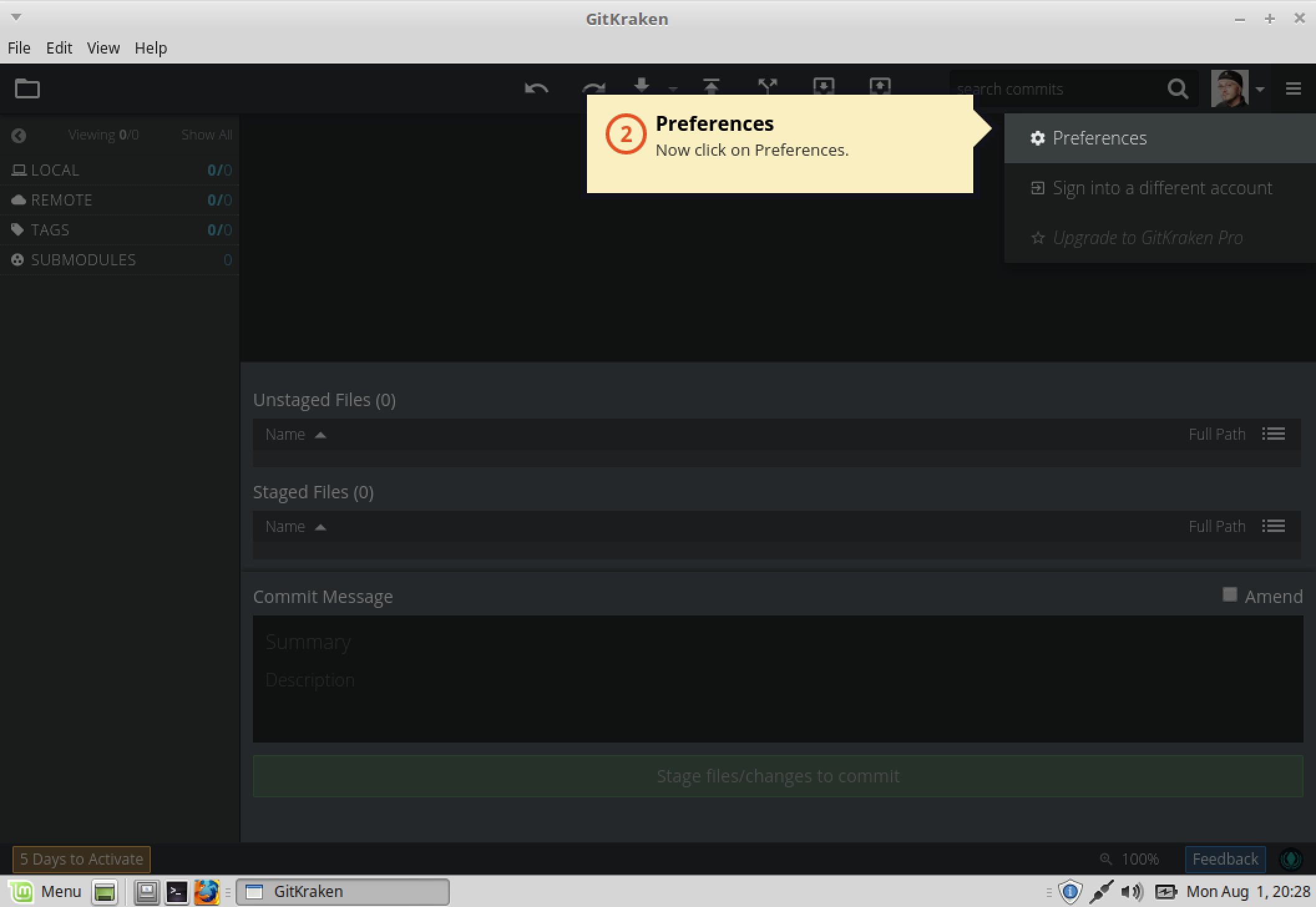The image size is (1316, 907).
Task: Click the Staged Files (0) heading
Action: pyautogui.click(x=313, y=492)
